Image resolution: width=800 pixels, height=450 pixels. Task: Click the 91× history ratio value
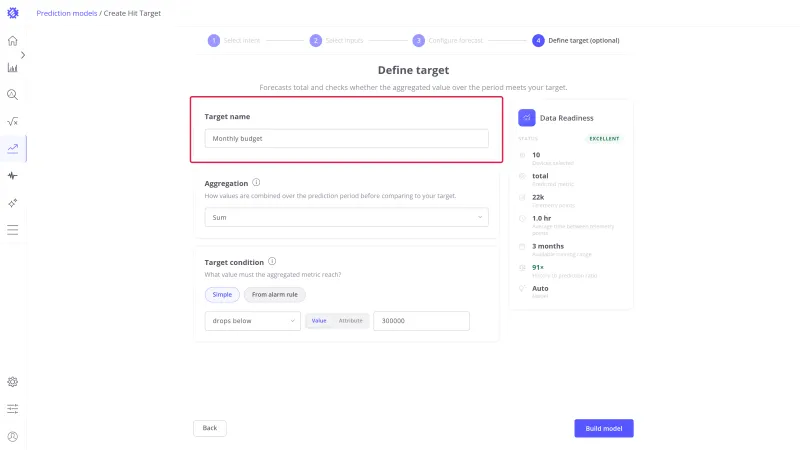(538, 267)
